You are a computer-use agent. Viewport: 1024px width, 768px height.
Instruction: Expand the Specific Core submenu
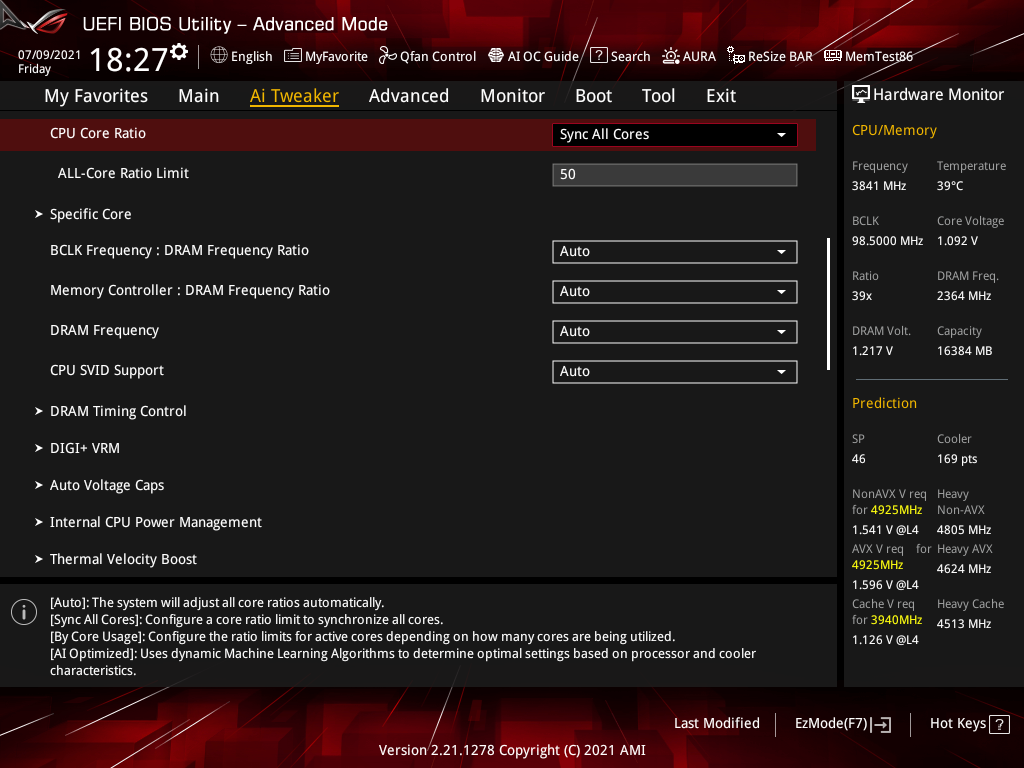pyautogui.click(x=90, y=214)
